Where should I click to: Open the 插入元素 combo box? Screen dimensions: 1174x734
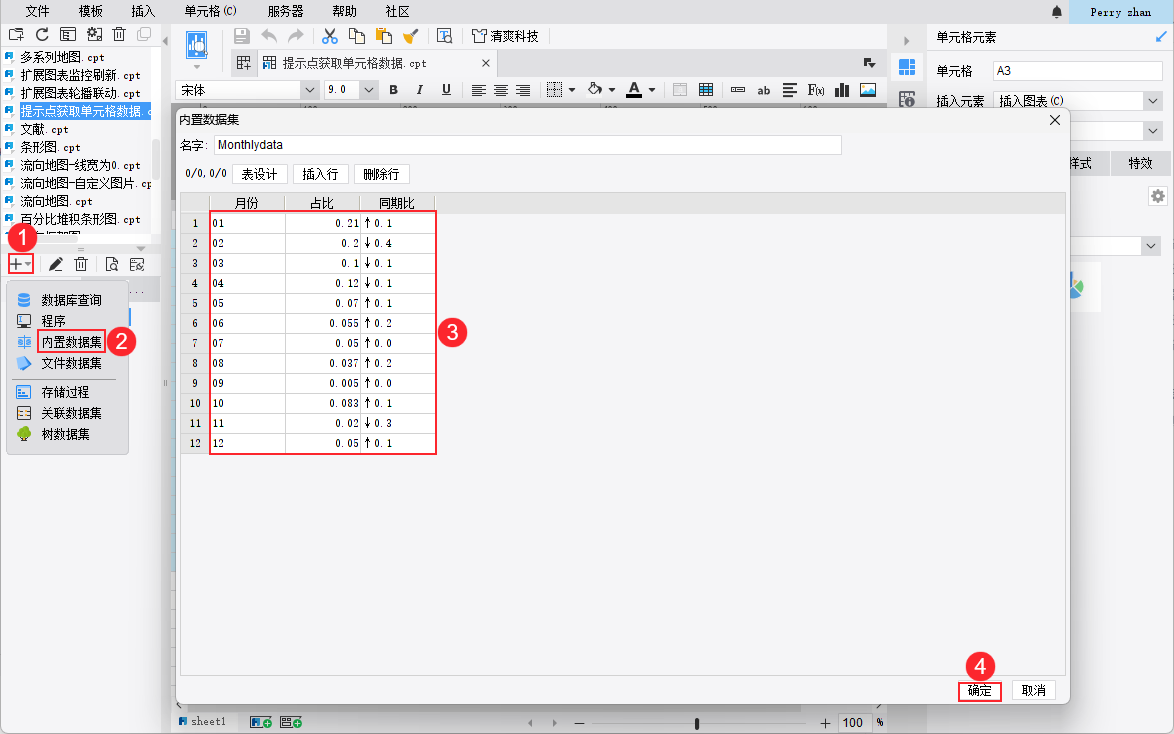[x=1077, y=101]
